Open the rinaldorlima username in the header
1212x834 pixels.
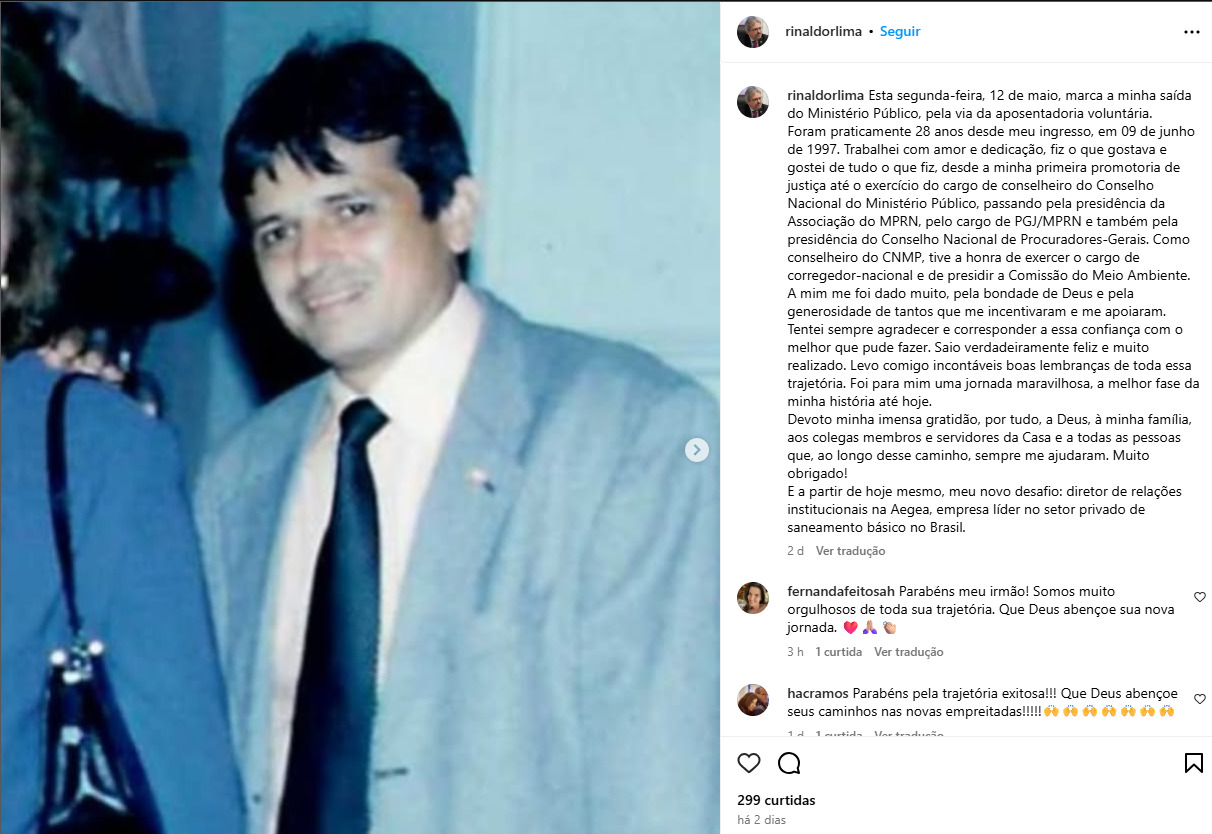pos(825,32)
